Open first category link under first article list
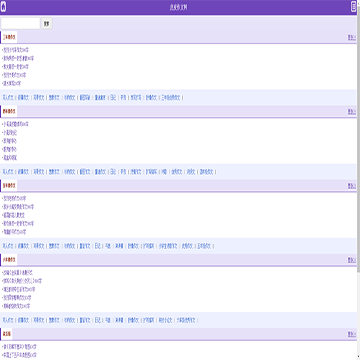Viewport: 360px width, 360px height. point(8,98)
